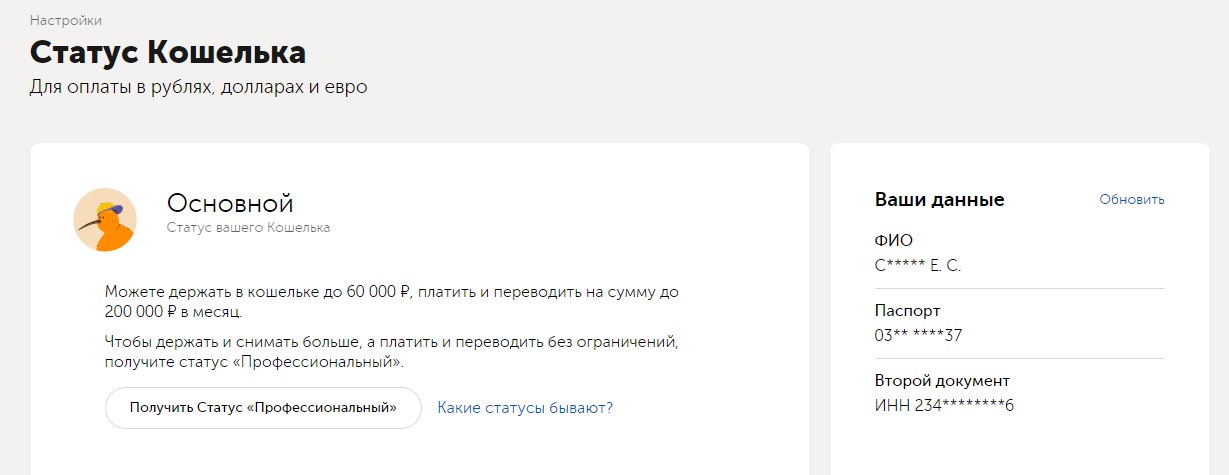This screenshot has height=475, width=1229.
Task: Click the name value 'С***** Е. С.'
Action: (917, 265)
